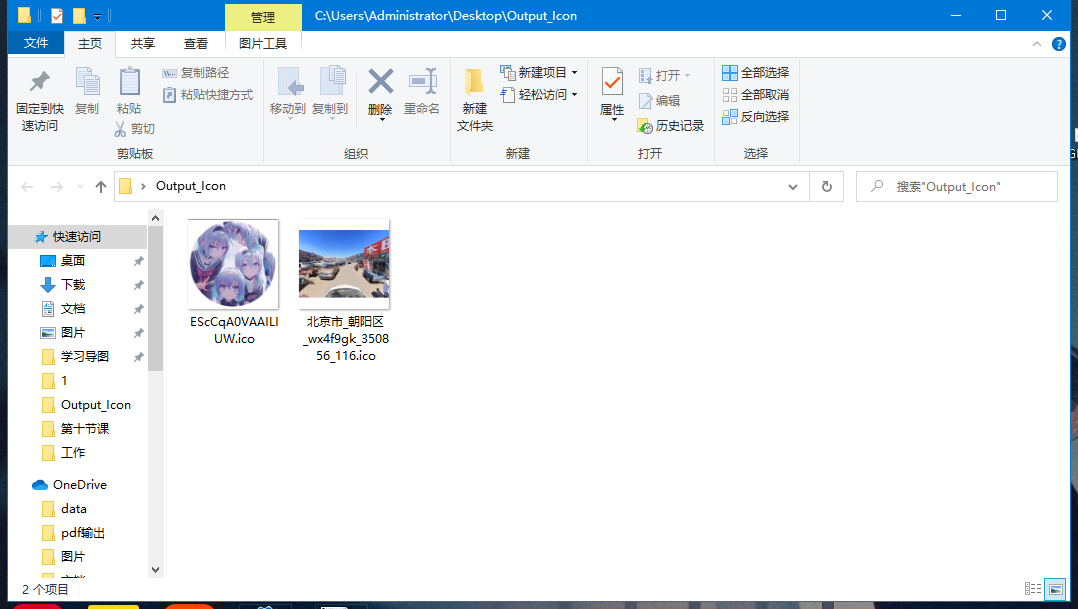
Task: Switch to 图片工具 ribbon tab
Action: tap(263, 44)
